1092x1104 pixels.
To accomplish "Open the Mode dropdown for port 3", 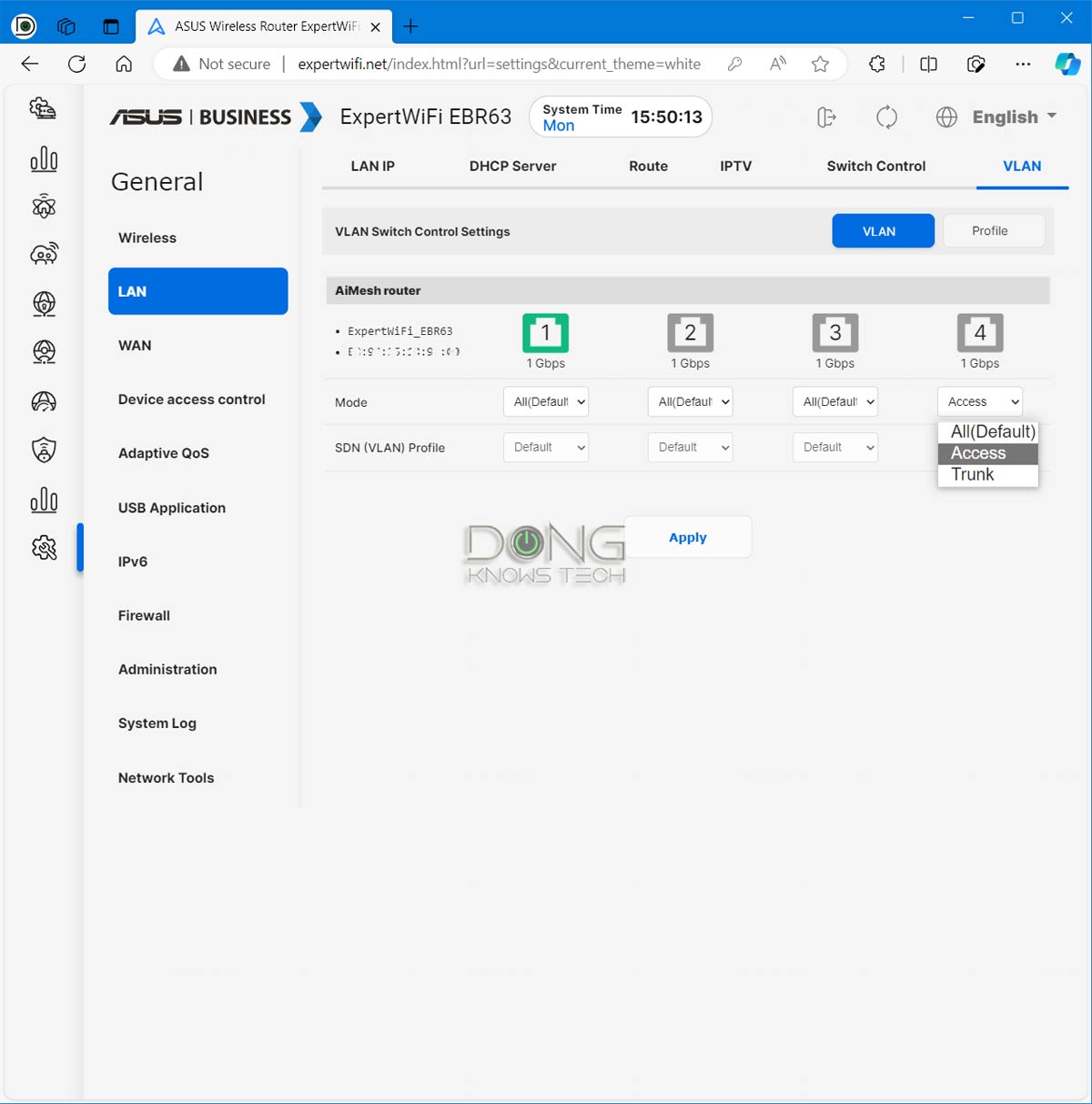I will (834, 401).
